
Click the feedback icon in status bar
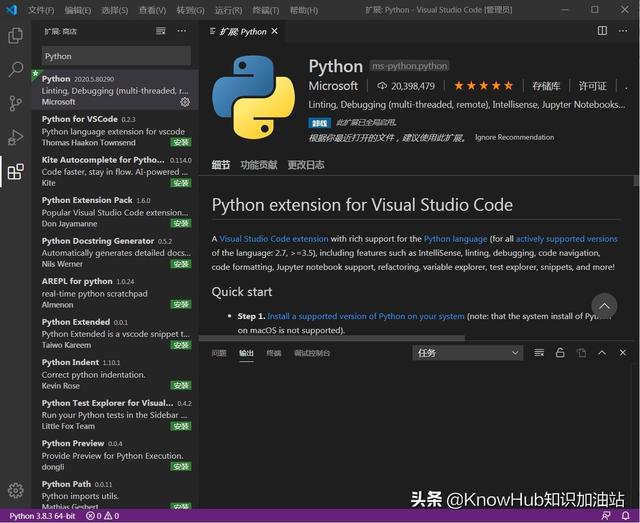[x=606, y=516]
